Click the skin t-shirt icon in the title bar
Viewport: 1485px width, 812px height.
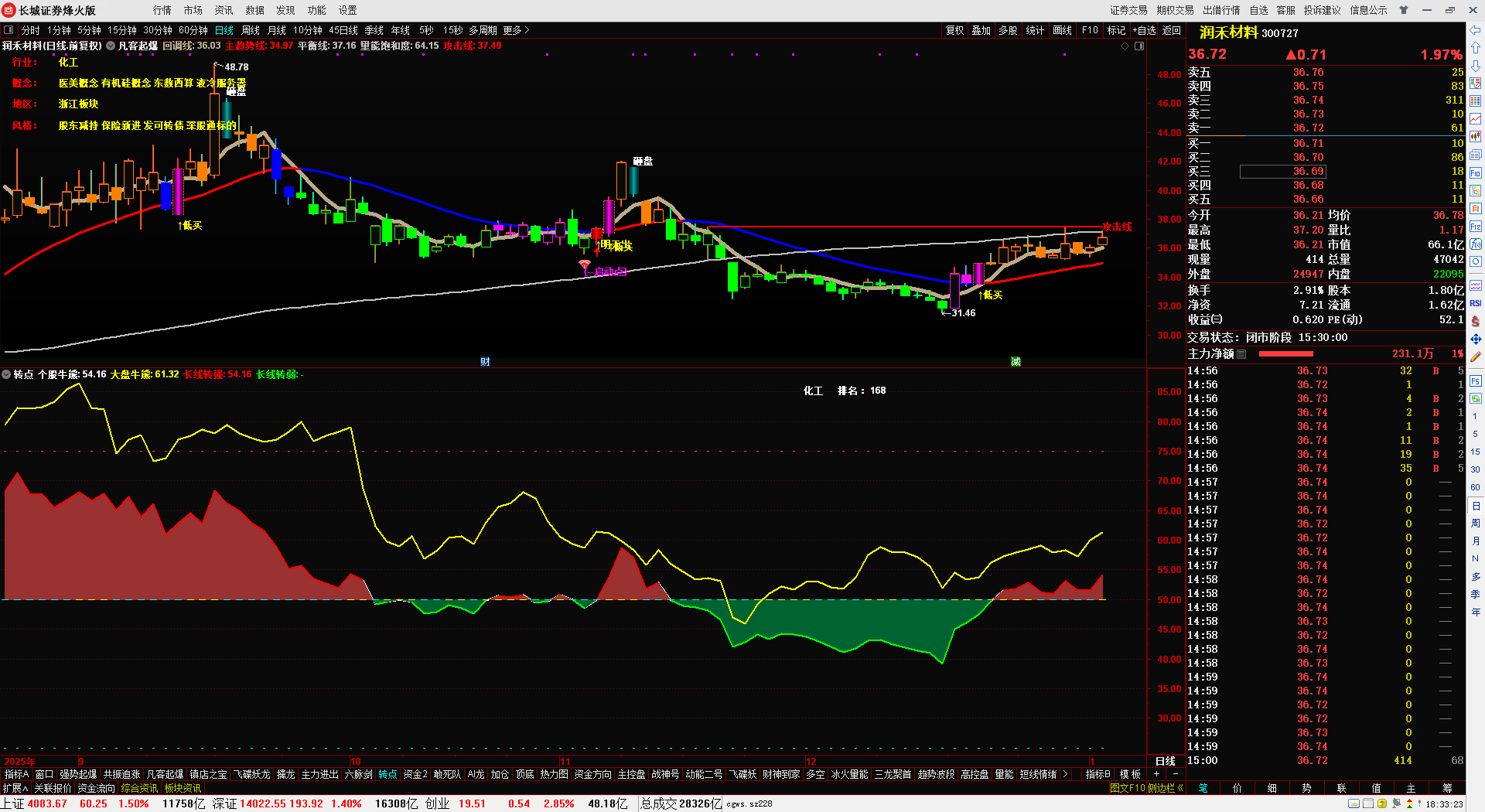coord(1404,10)
